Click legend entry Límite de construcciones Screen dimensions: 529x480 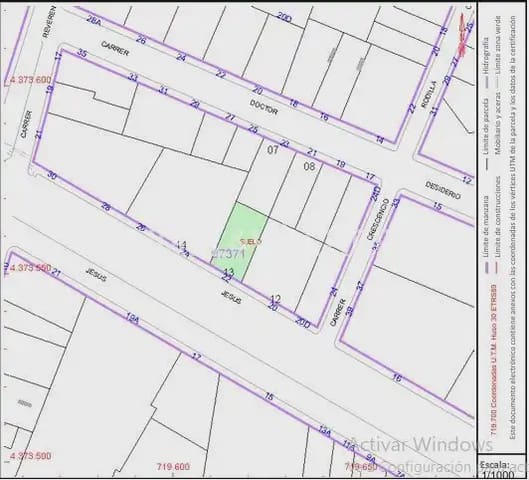coord(498,217)
